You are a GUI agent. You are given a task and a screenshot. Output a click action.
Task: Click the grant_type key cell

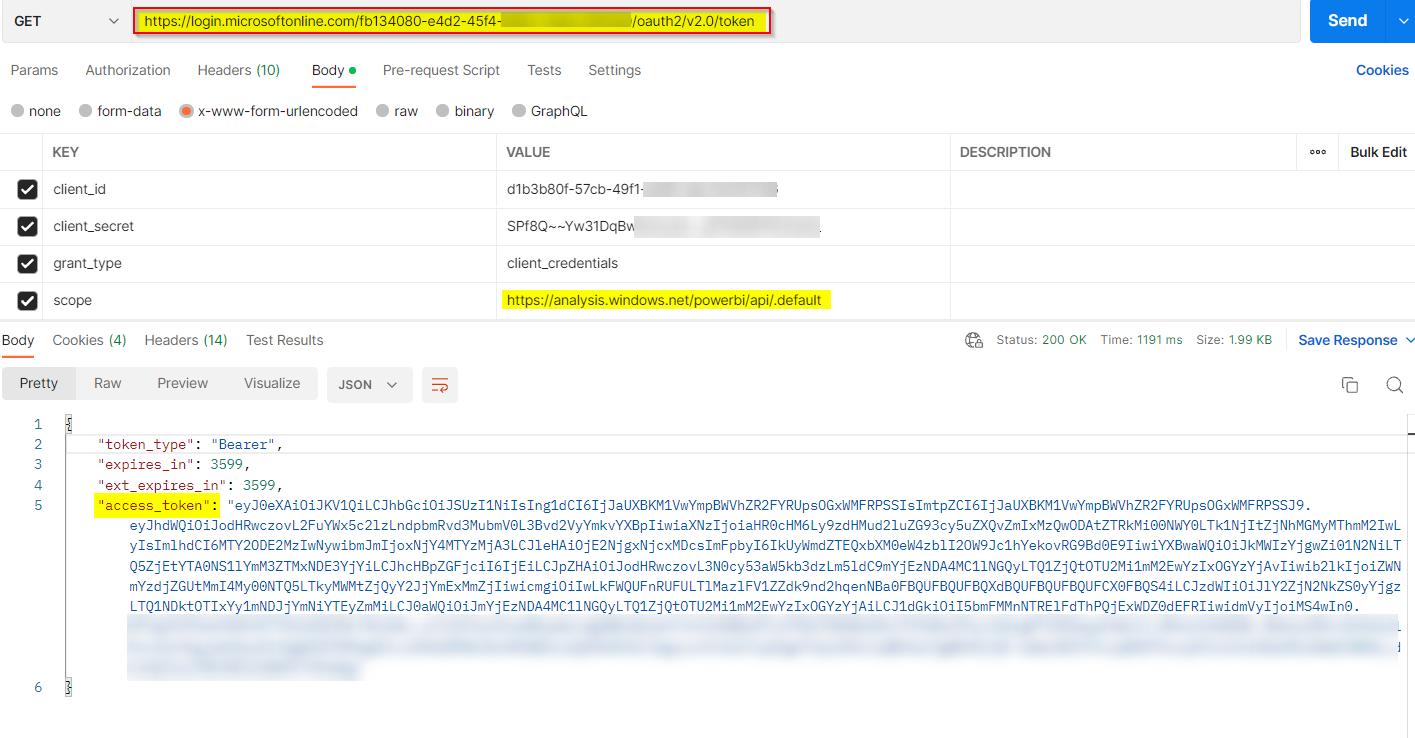tap(269, 263)
